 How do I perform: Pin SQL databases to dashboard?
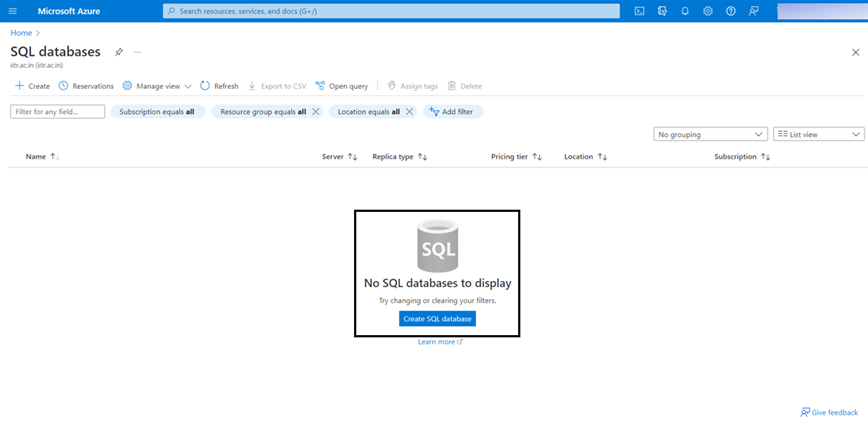pyautogui.click(x=118, y=52)
